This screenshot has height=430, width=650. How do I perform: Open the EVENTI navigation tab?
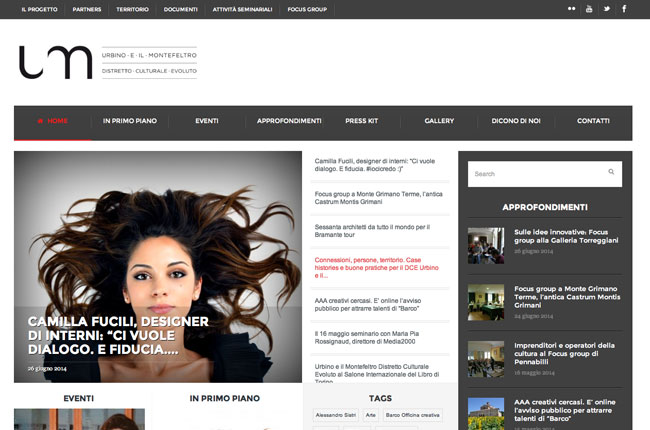[x=207, y=121]
